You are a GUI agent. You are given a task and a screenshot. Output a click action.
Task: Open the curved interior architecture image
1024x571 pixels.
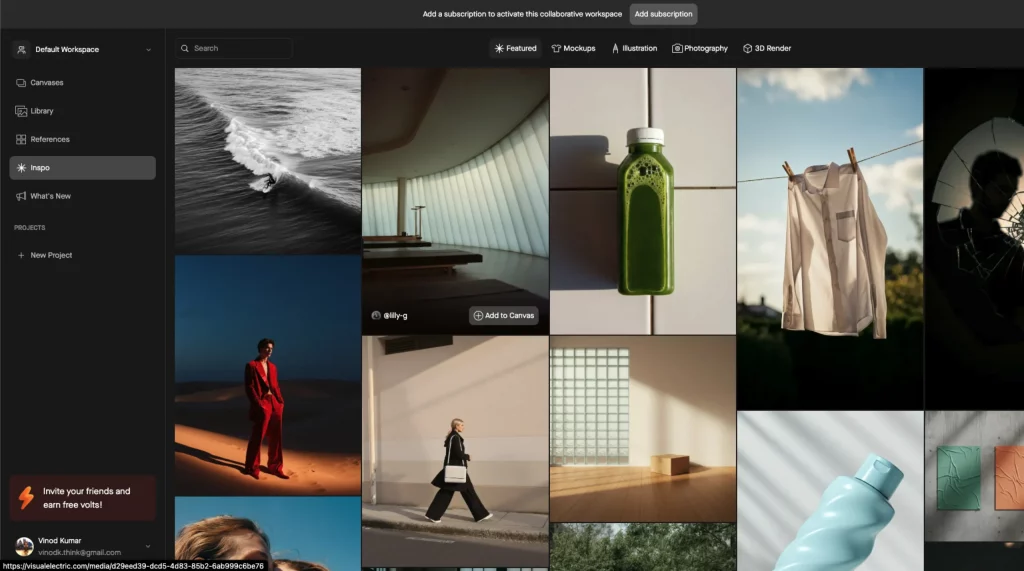tap(455, 201)
